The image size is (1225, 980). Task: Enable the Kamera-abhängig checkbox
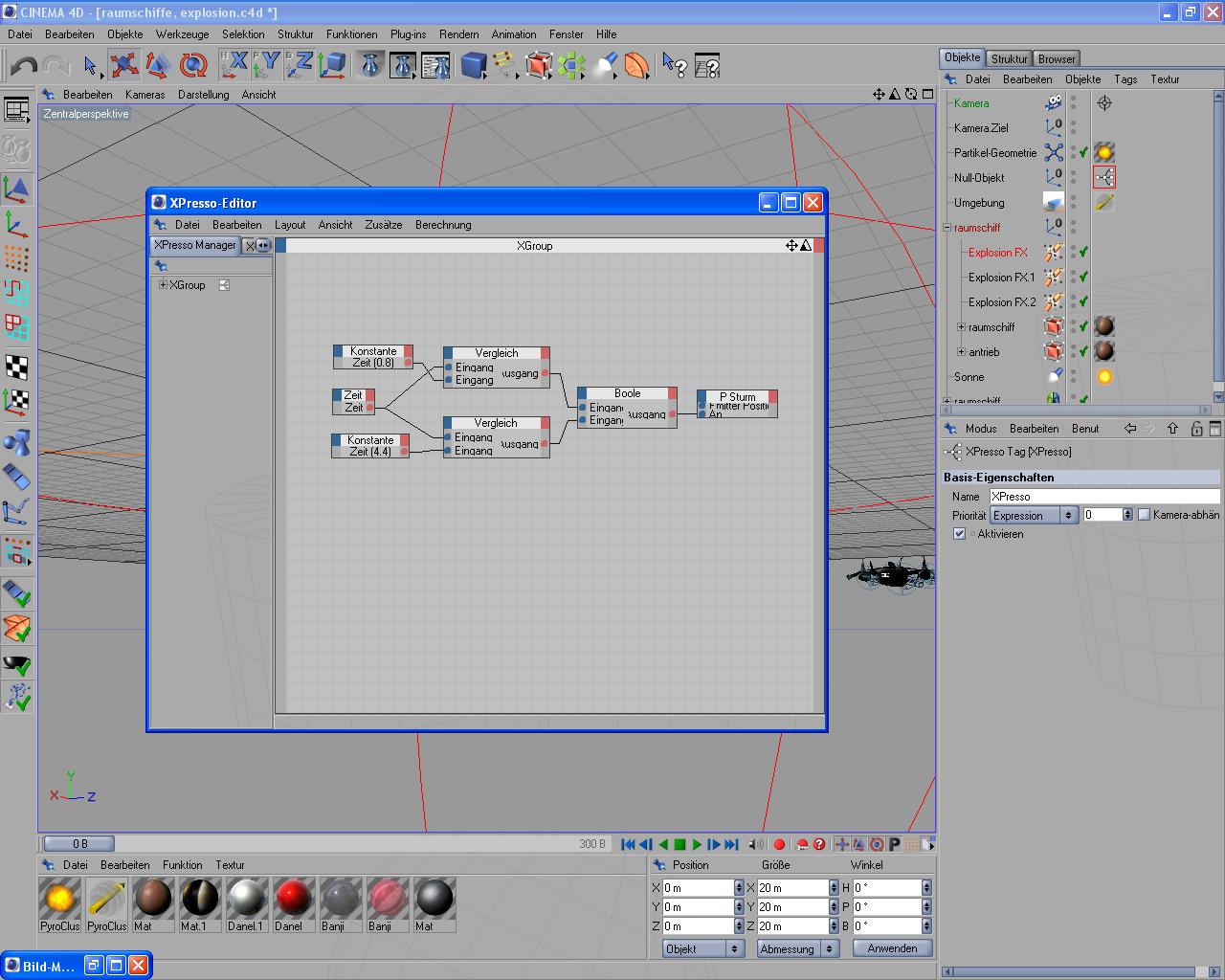coord(1144,515)
